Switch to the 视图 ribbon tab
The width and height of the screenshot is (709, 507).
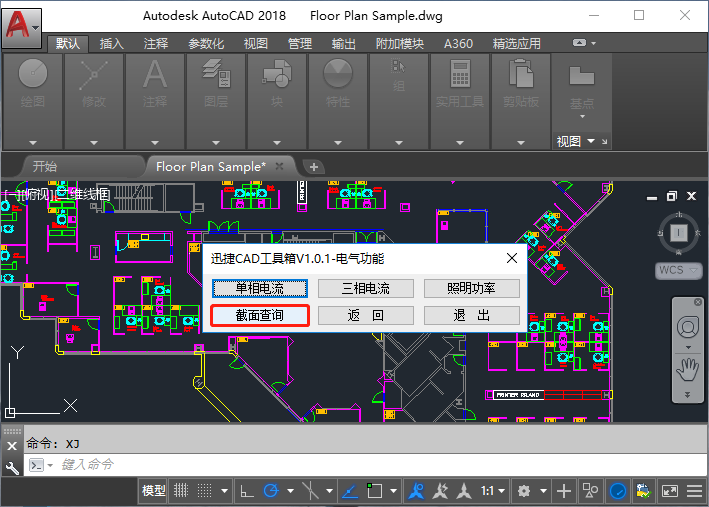[255, 44]
